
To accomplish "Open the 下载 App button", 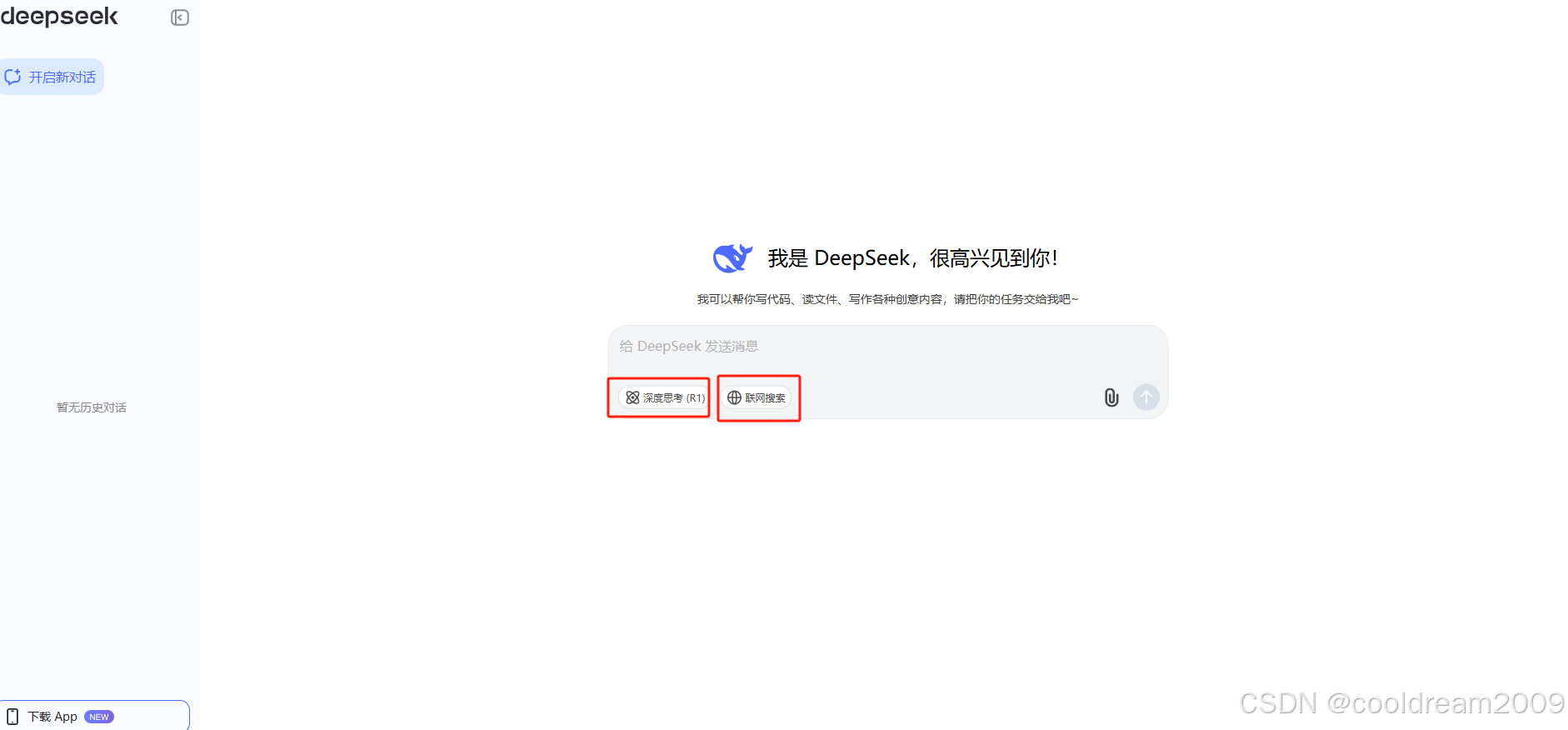I will click(94, 717).
